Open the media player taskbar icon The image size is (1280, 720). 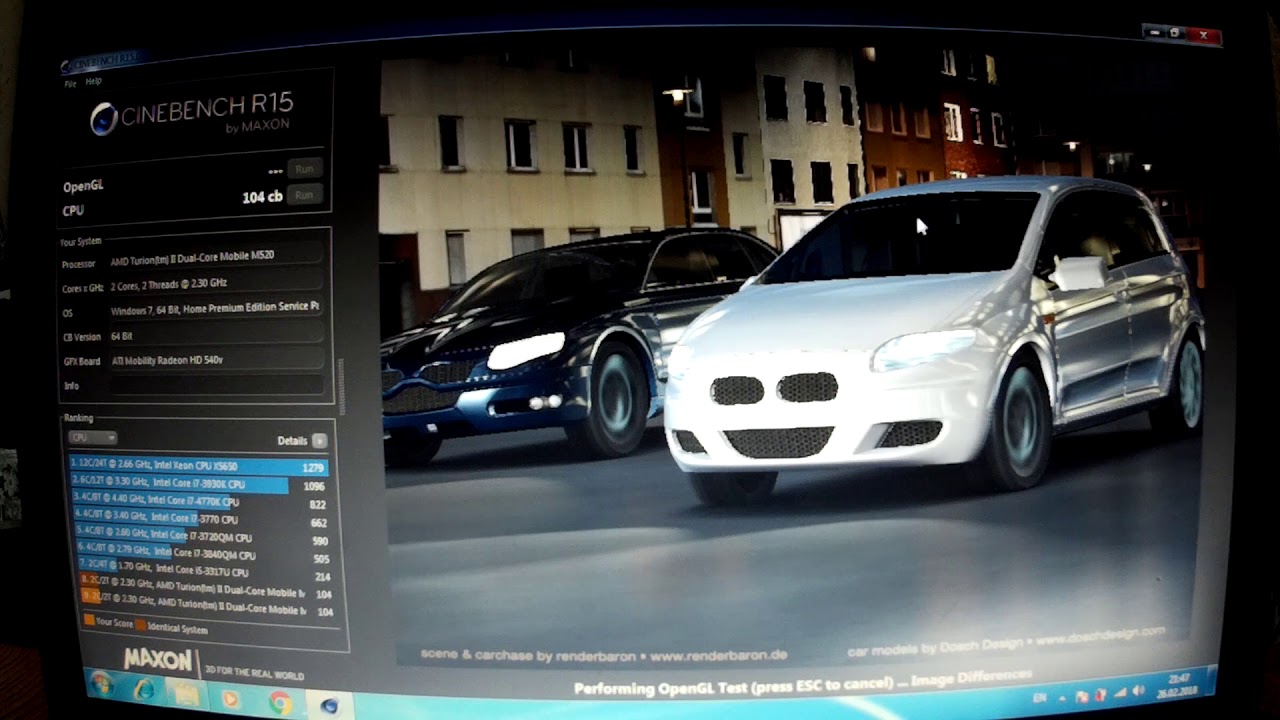(231, 699)
